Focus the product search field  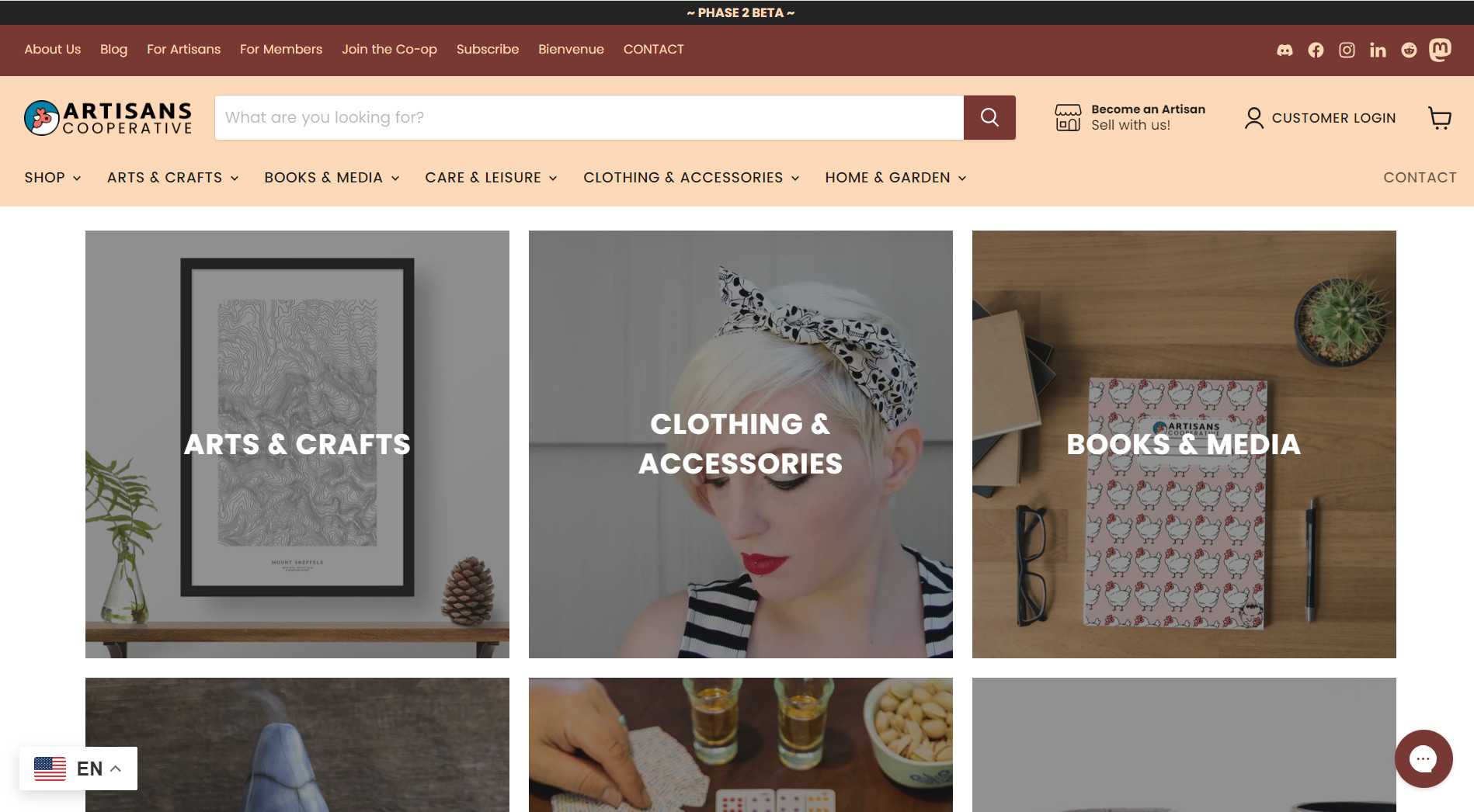pos(589,117)
